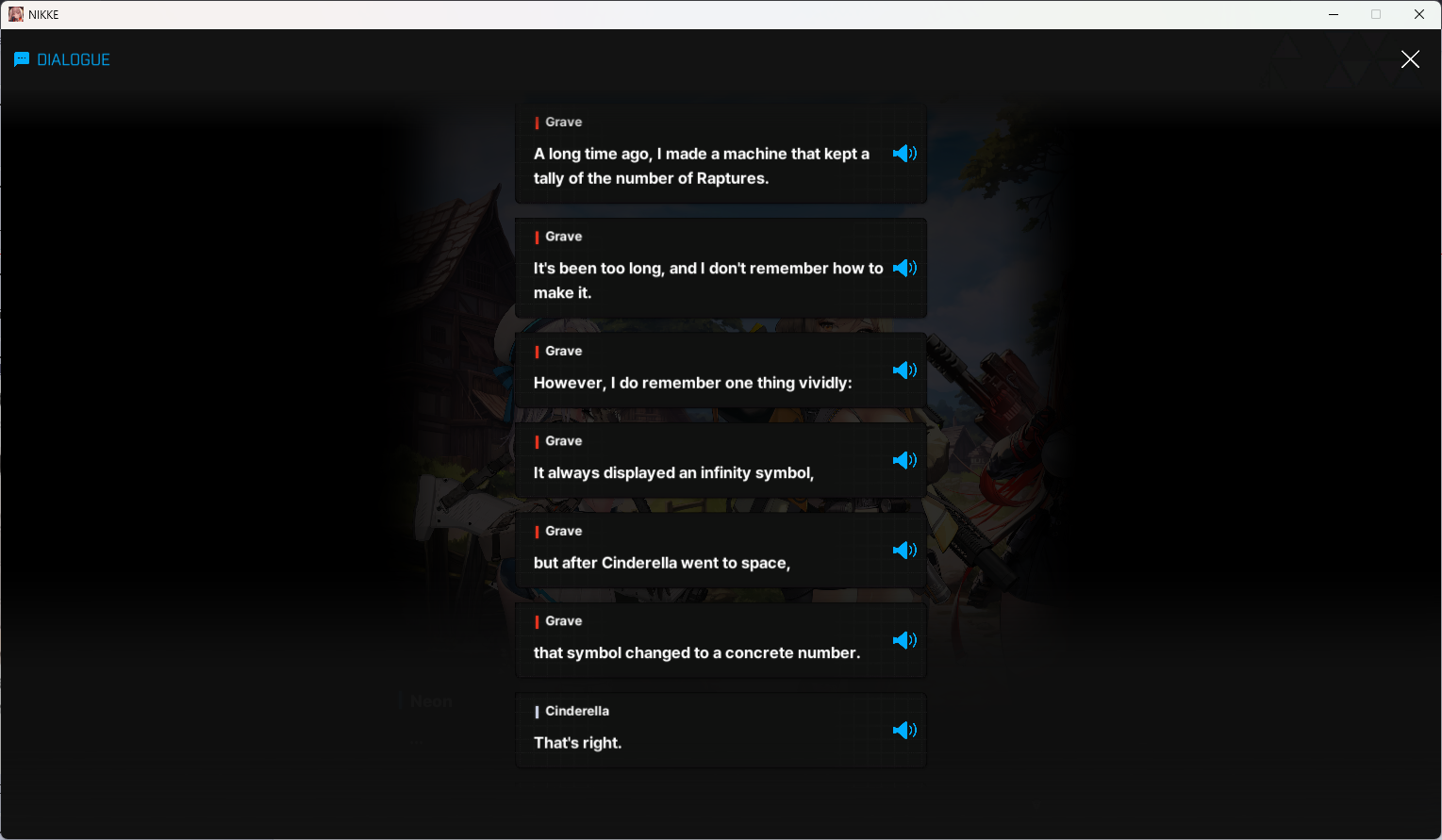Play audio for "infinity symbol" line
The image size is (1442, 840).
pos(904,460)
